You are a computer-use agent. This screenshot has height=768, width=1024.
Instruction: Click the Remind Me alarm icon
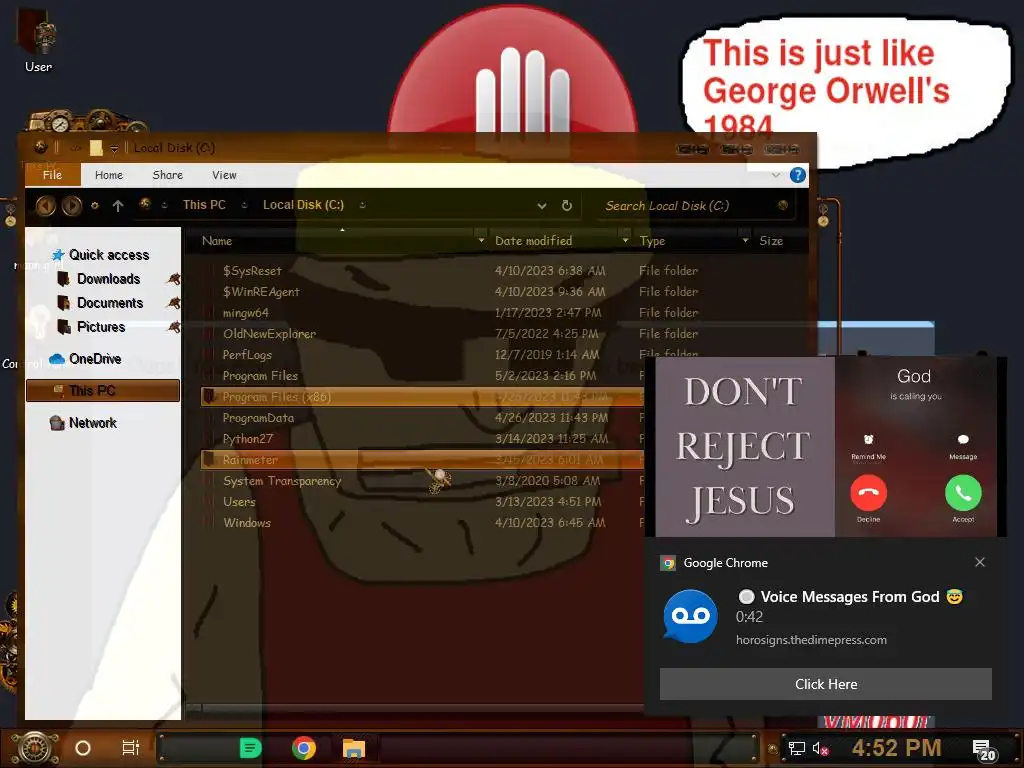tap(868, 440)
